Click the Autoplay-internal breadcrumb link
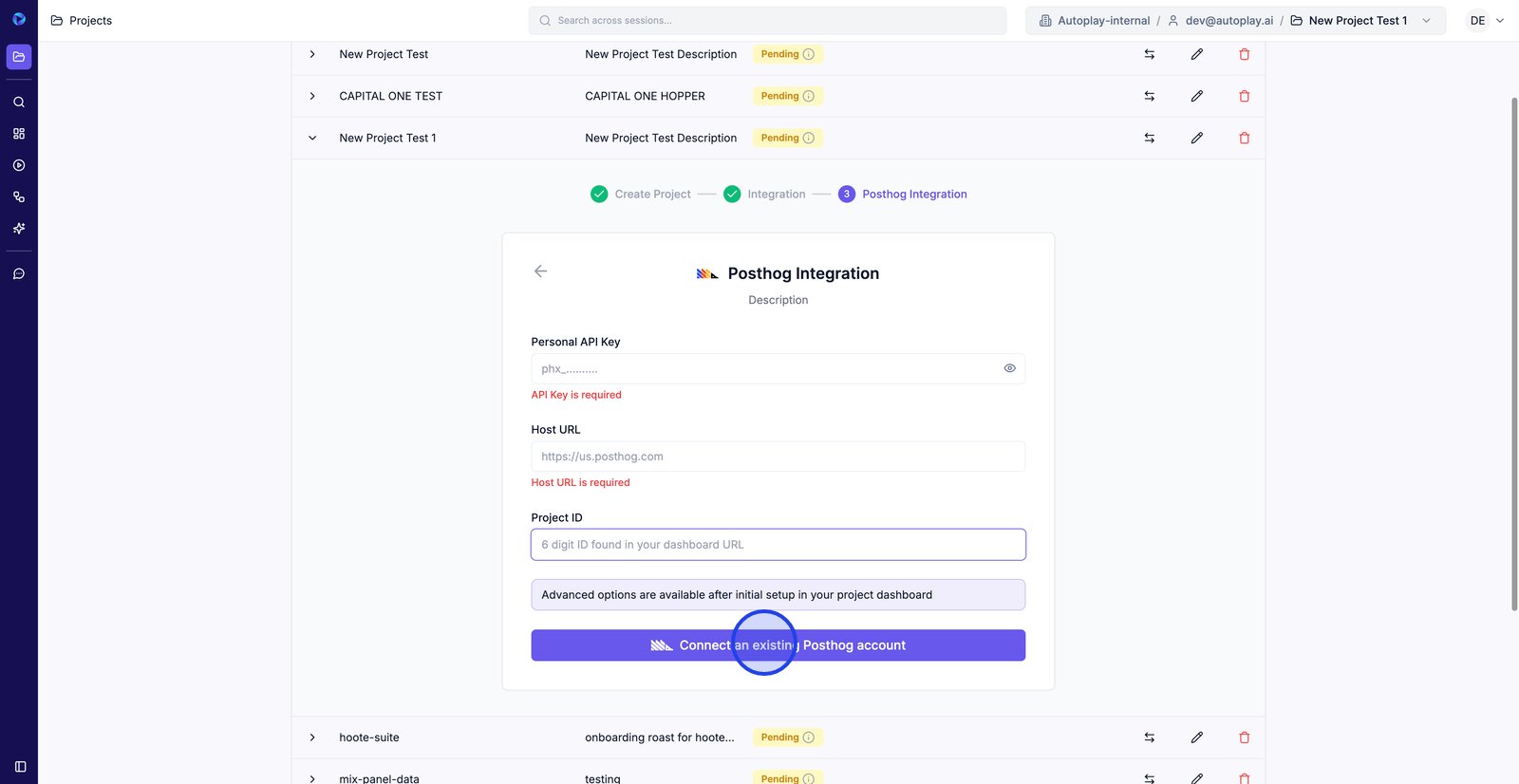 [x=1103, y=21]
